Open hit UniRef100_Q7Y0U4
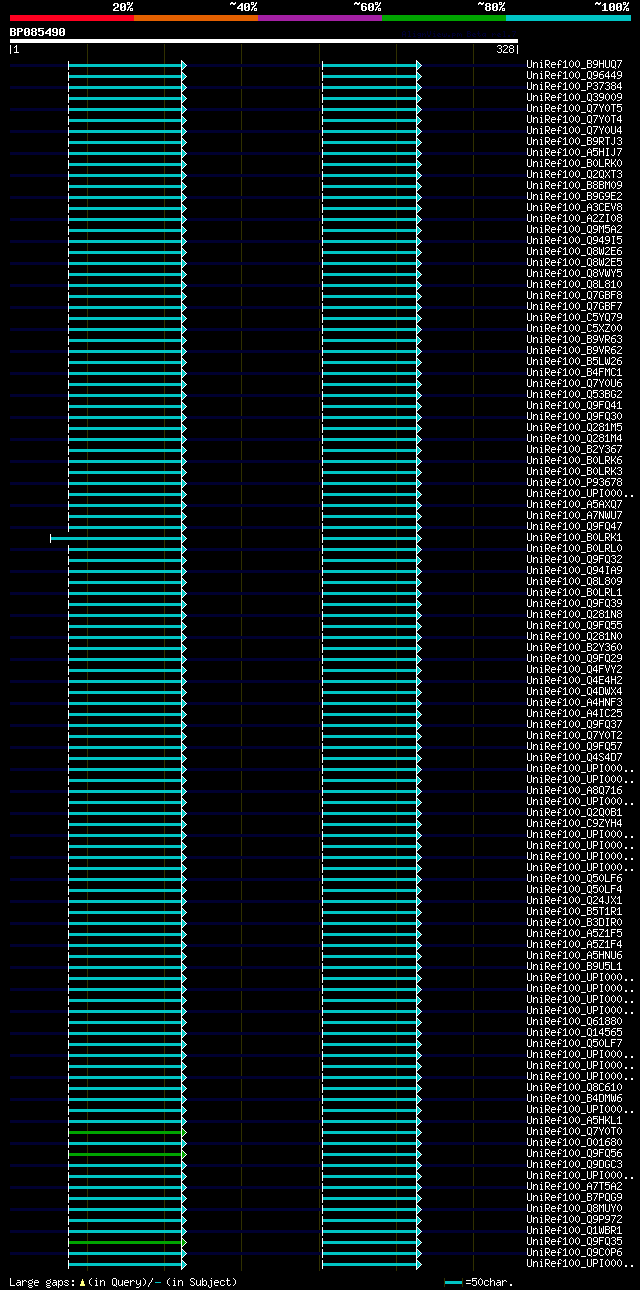This screenshot has height=1290, width=640. point(575,131)
